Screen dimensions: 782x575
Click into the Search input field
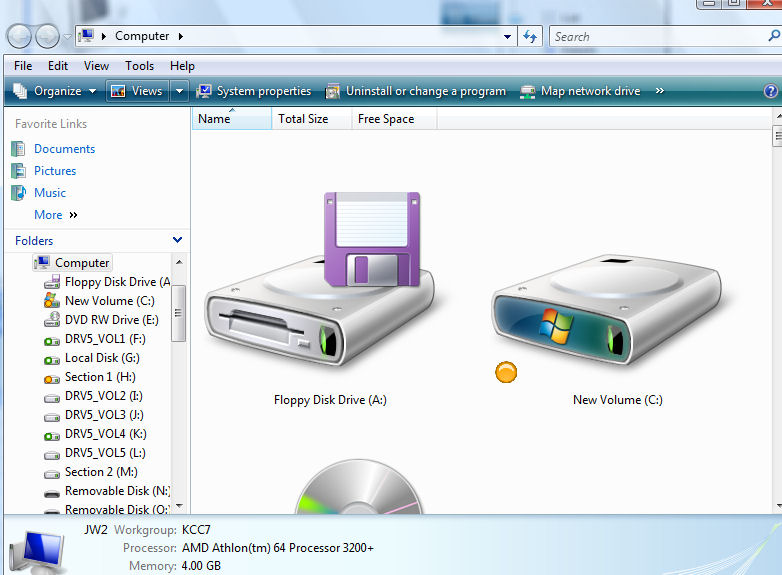658,36
